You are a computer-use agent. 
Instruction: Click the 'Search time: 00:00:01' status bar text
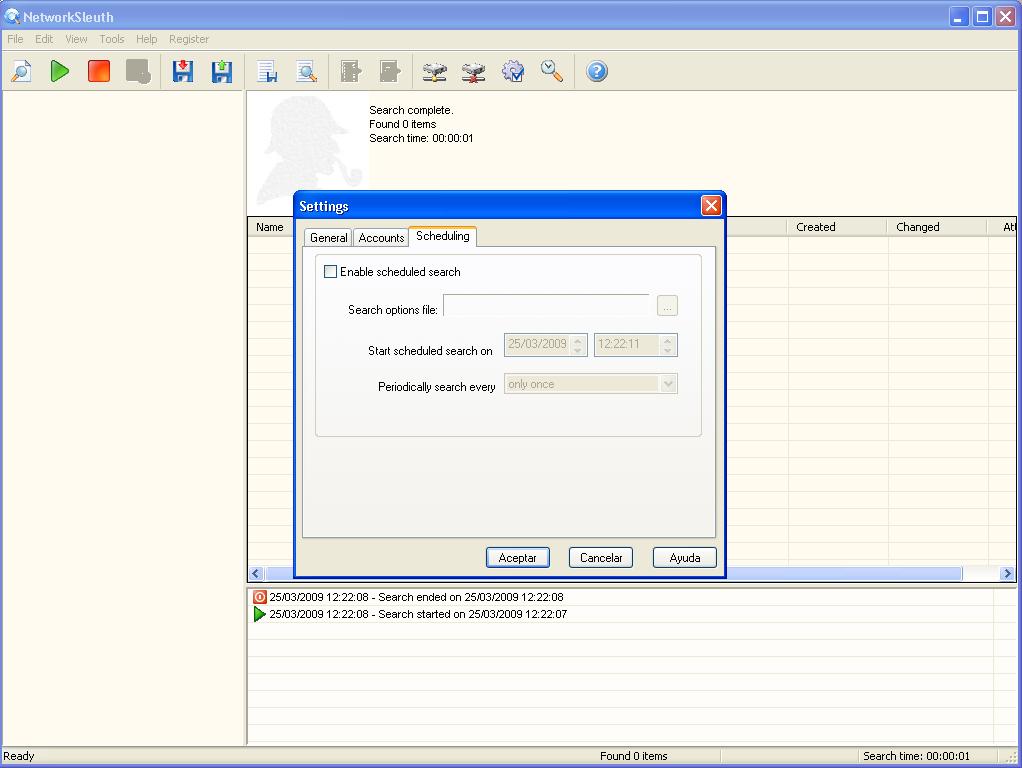point(916,756)
